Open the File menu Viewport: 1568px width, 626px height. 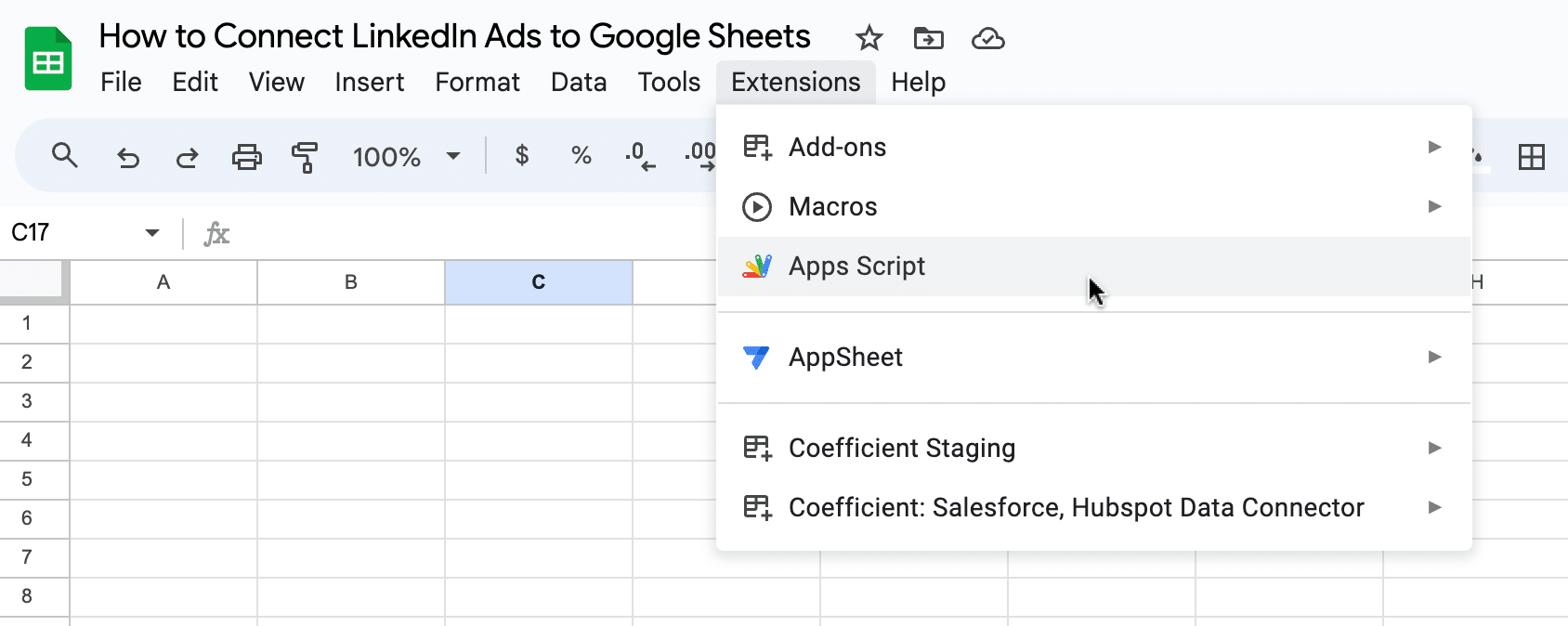pos(121,82)
